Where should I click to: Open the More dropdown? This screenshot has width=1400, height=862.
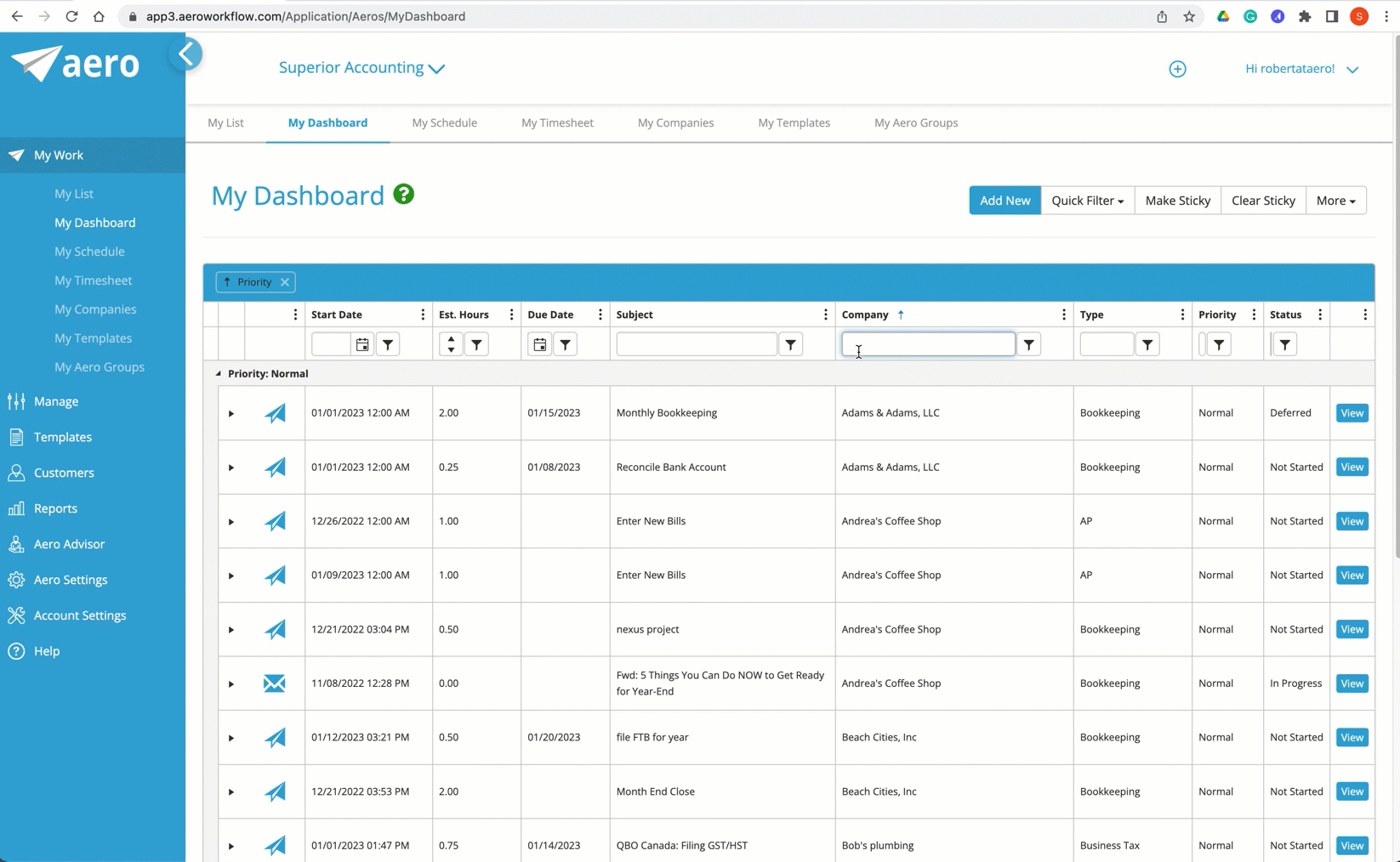point(1335,201)
